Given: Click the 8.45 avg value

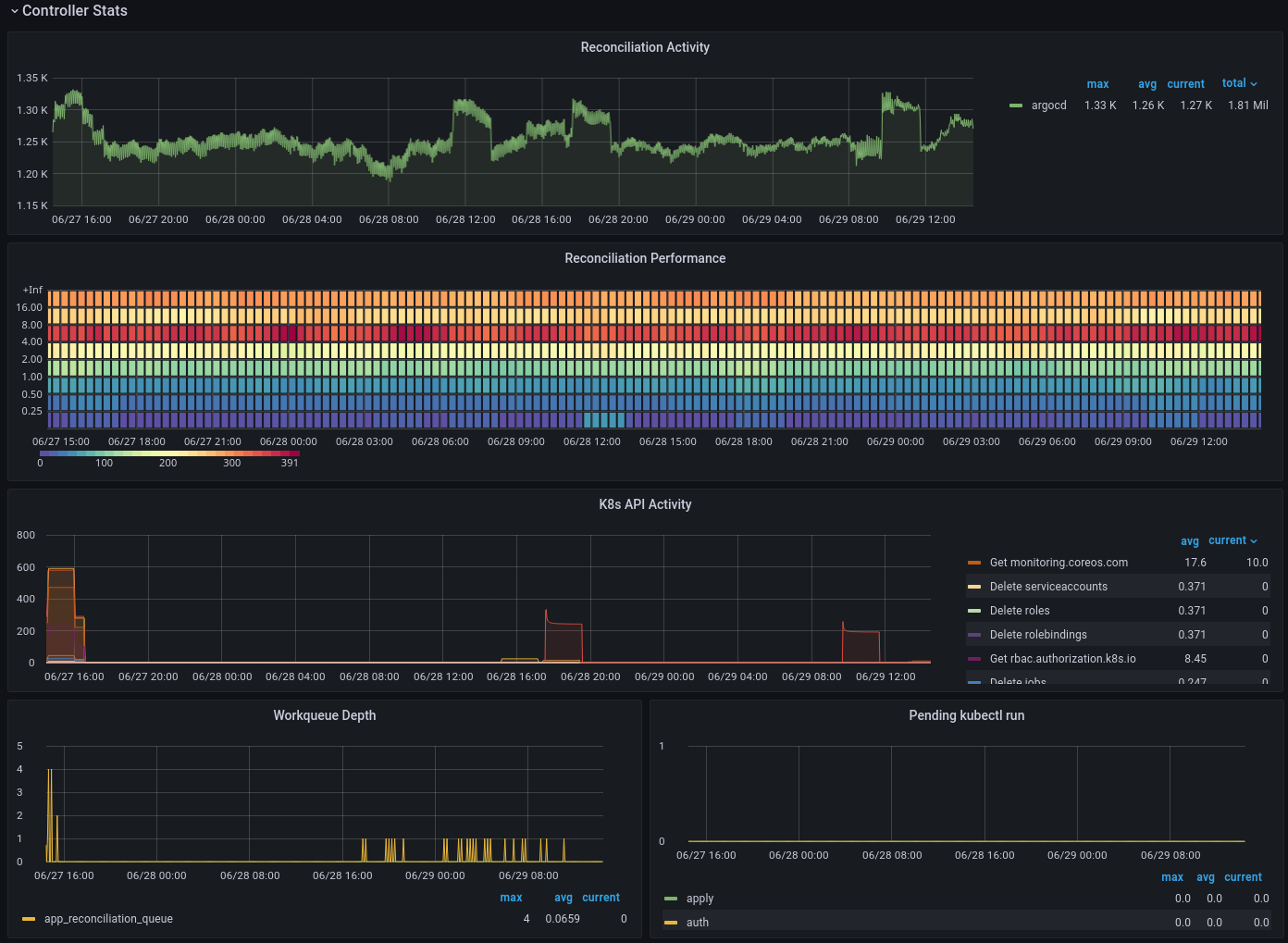Looking at the screenshot, I should 1195,659.
